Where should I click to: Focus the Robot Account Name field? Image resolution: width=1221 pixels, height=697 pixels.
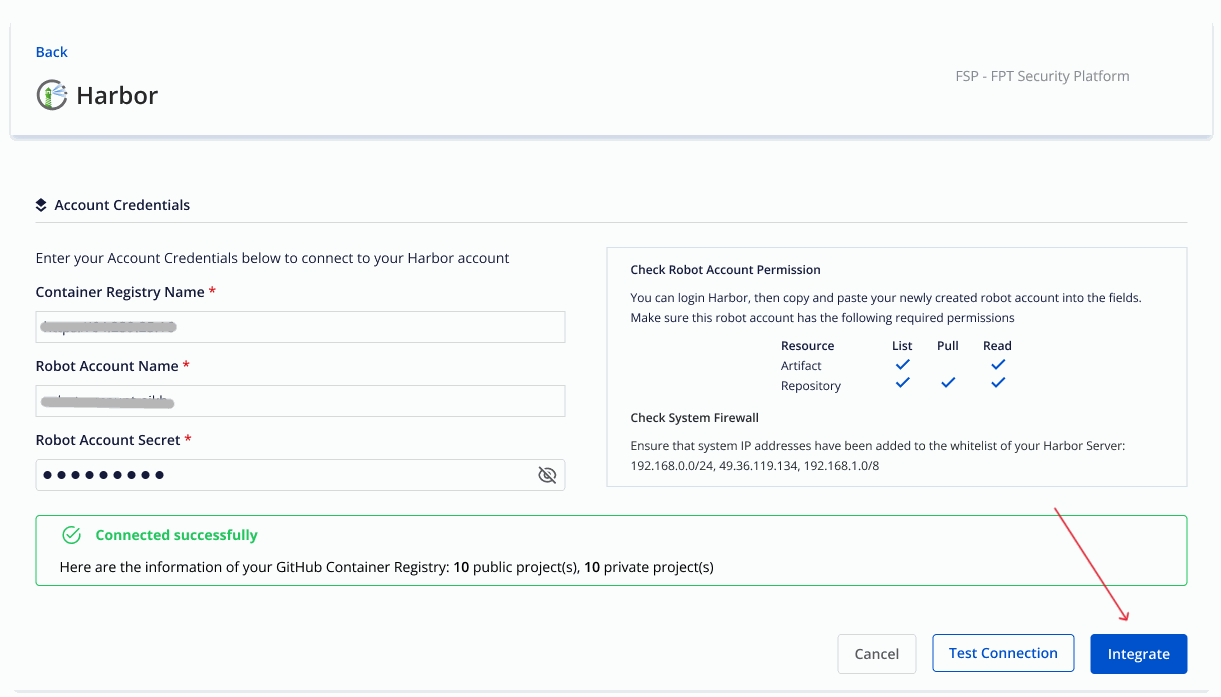300,401
